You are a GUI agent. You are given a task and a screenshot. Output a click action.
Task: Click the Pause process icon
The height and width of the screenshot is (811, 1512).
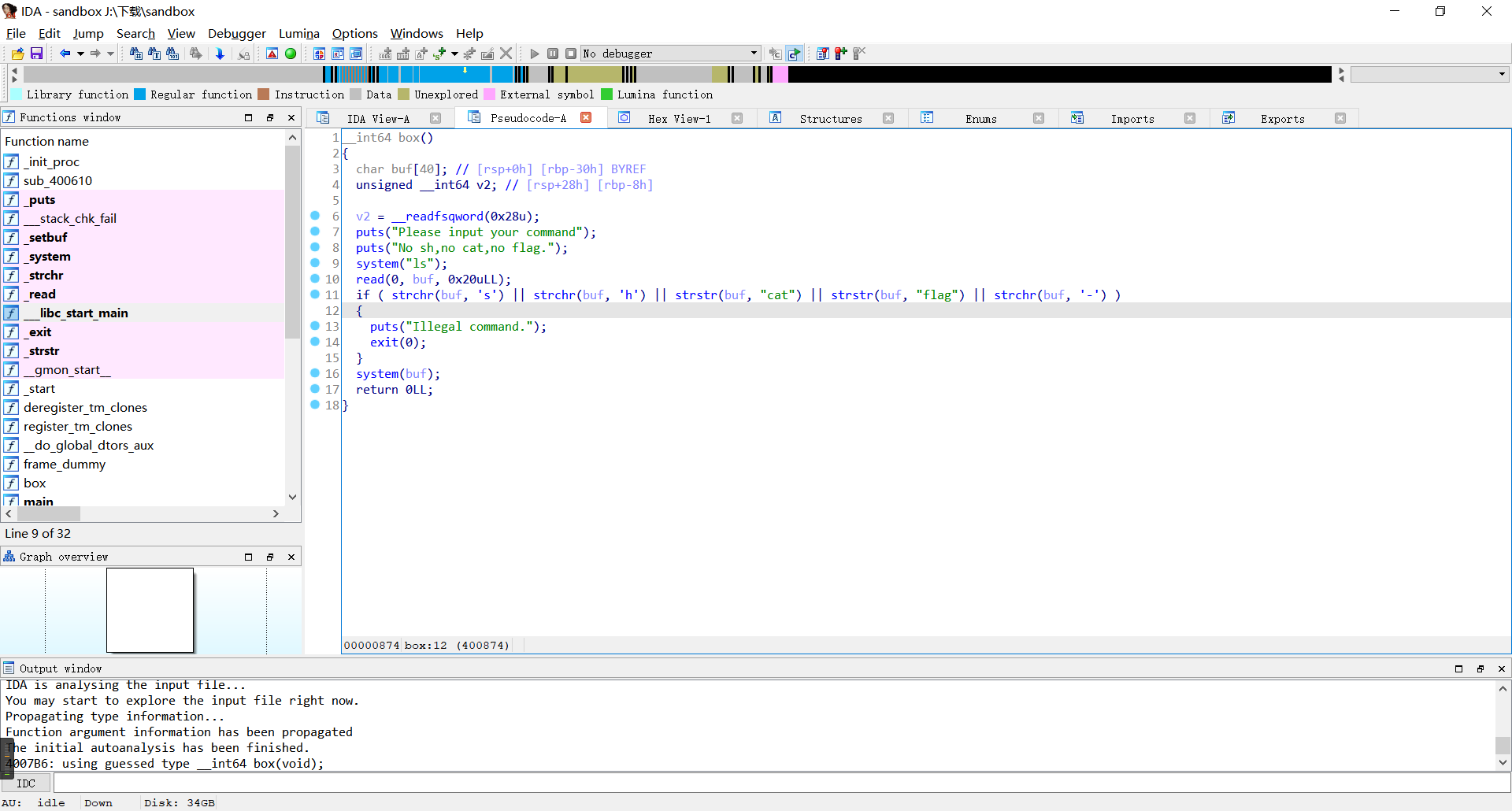point(553,54)
